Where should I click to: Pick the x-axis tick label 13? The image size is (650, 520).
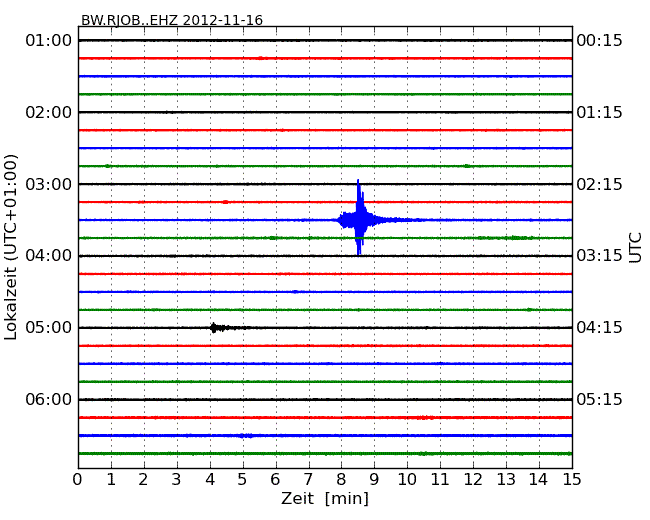[x=506, y=480]
